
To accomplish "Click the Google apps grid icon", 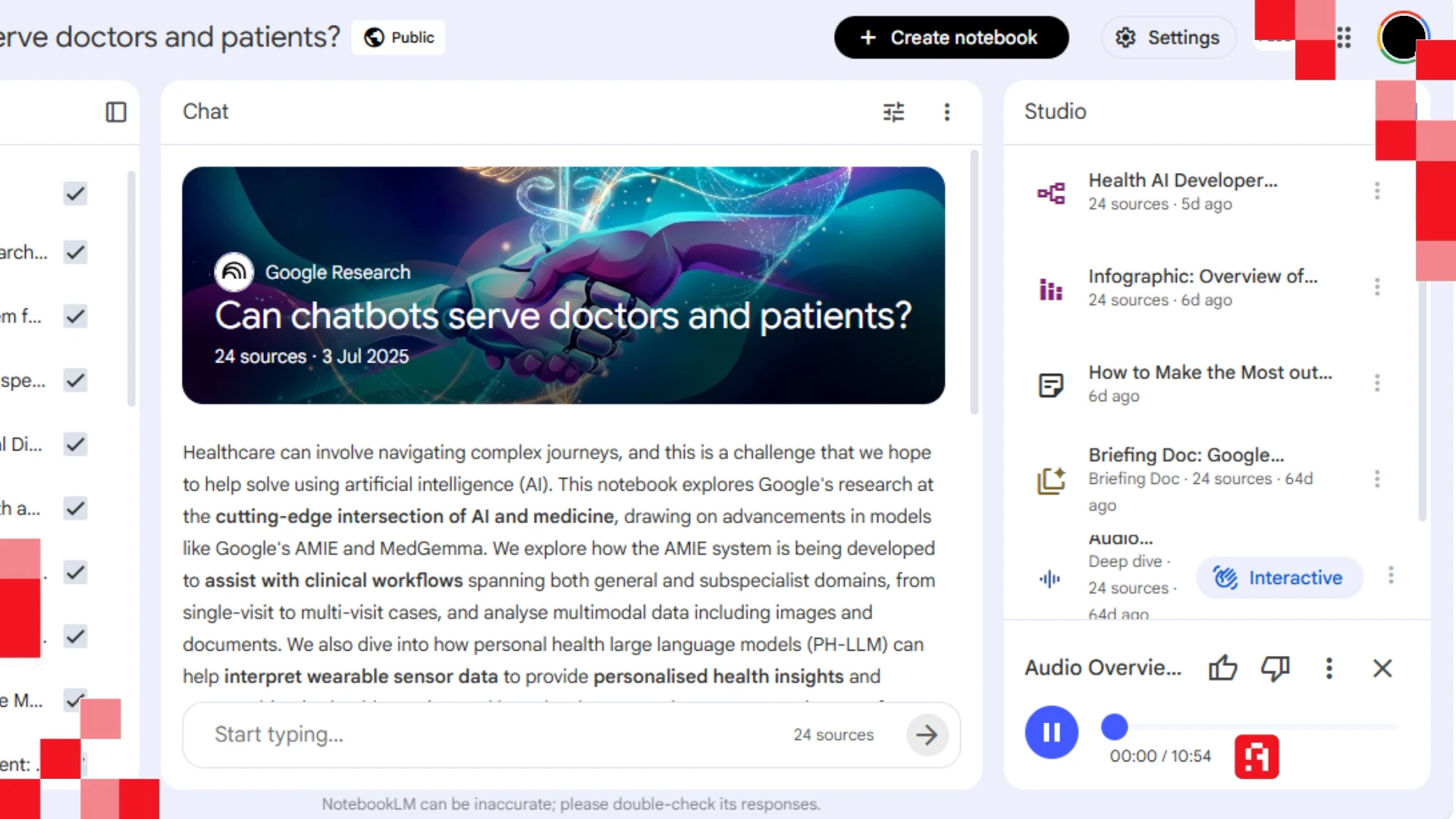I will coord(1344,37).
